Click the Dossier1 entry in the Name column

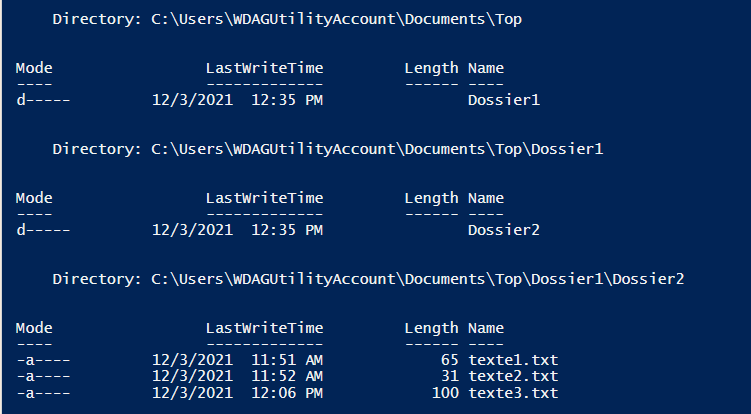click(503, 100)
